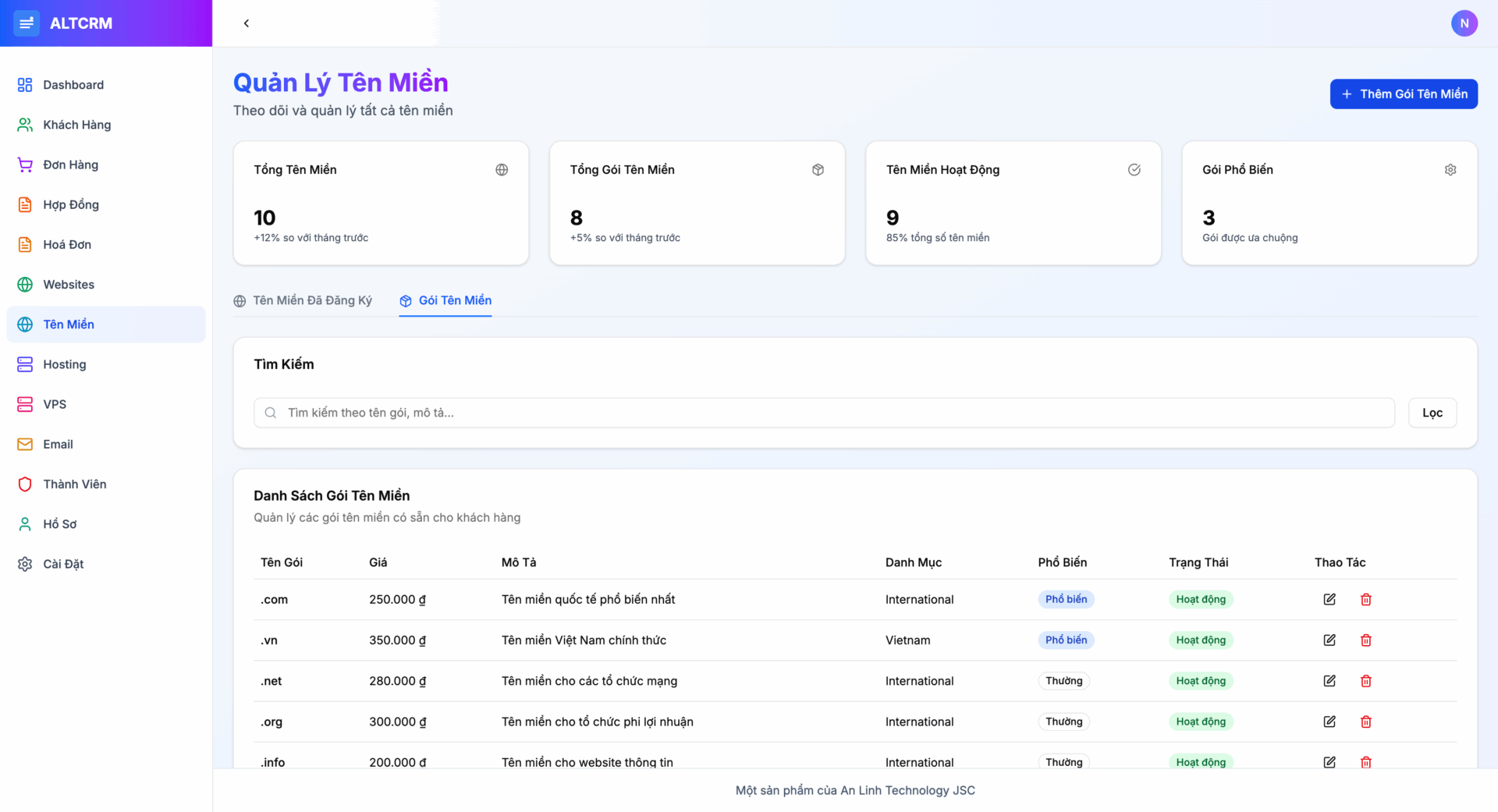Click the Thêm Gói Tên Miền button
The image size is (1498, 812).
1403,94
